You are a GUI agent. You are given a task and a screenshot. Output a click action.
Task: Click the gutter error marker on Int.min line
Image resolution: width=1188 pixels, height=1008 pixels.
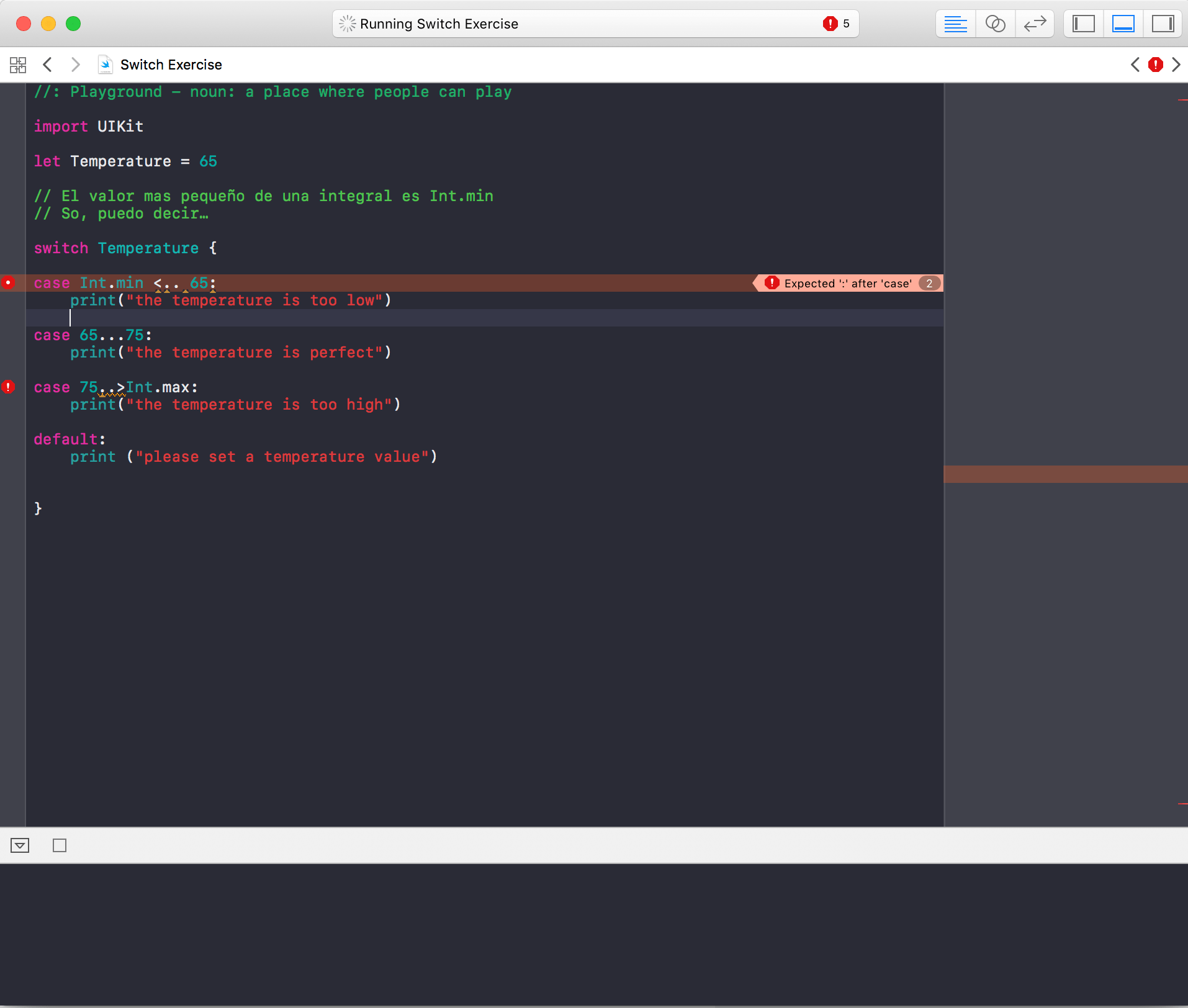click(8, 283)
